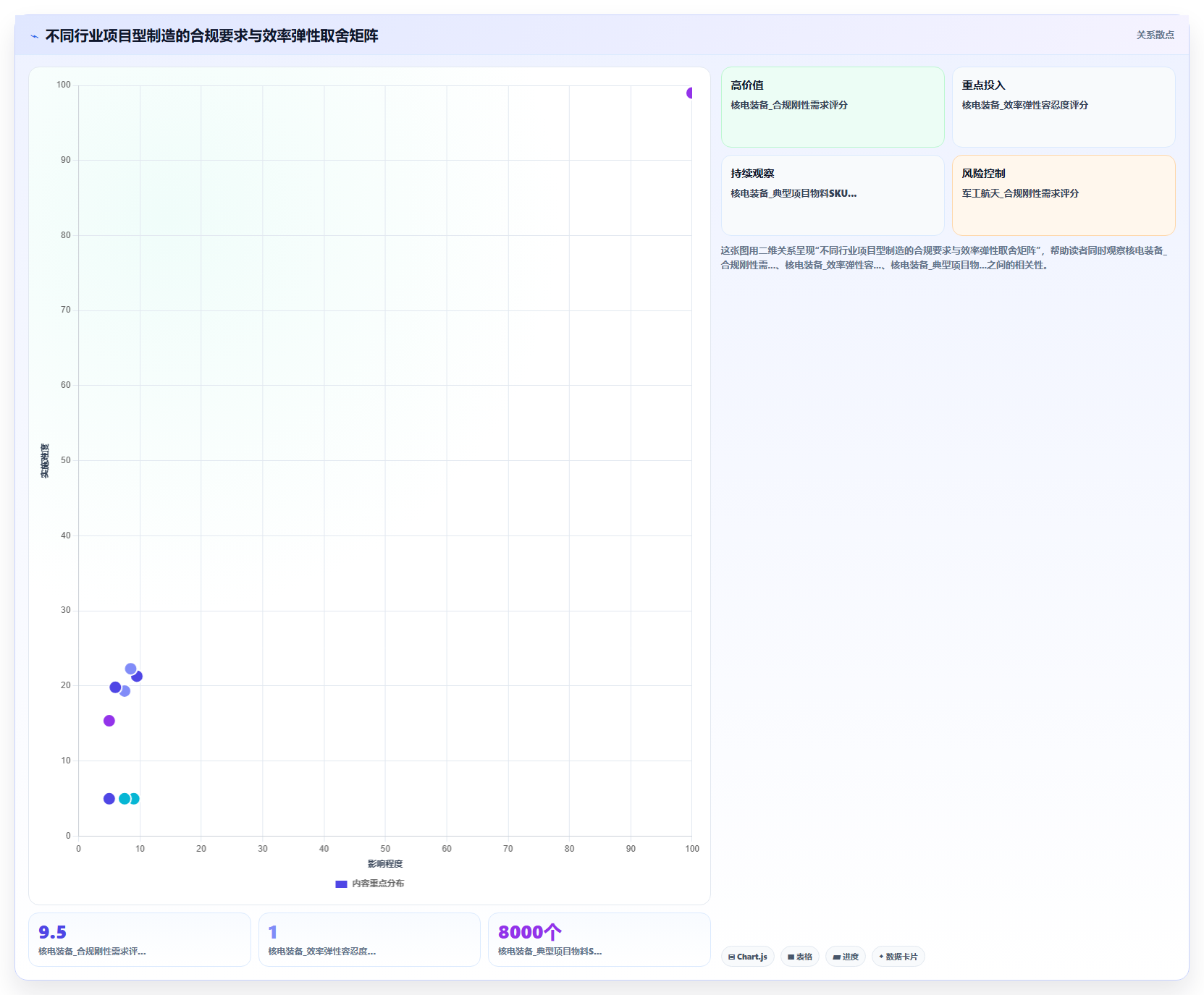Click the blue scatter point near y 5
The width and height of the screenshot is (1204, 995).
coord(109,799)
